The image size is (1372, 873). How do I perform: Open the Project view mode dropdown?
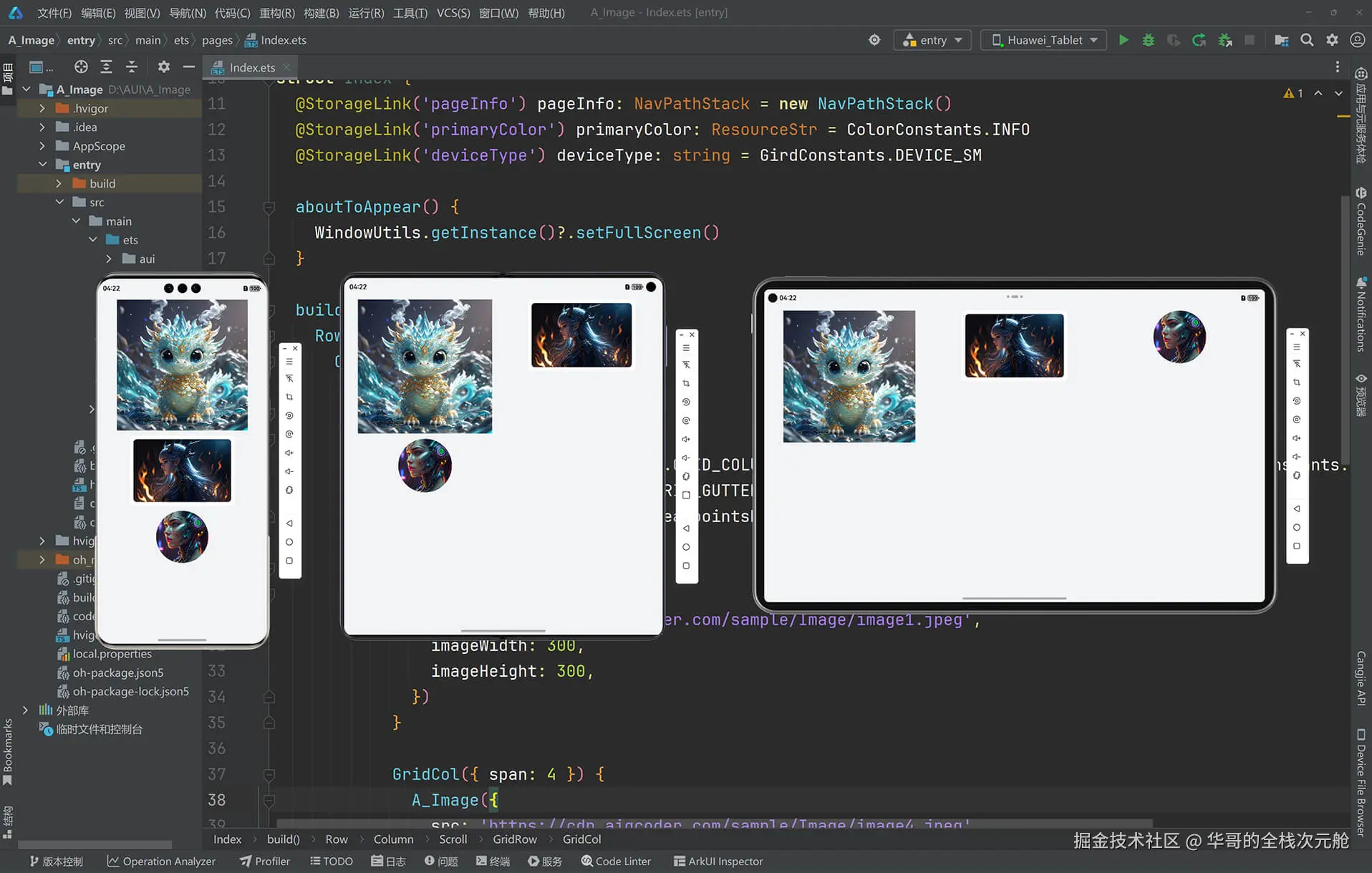41,67
